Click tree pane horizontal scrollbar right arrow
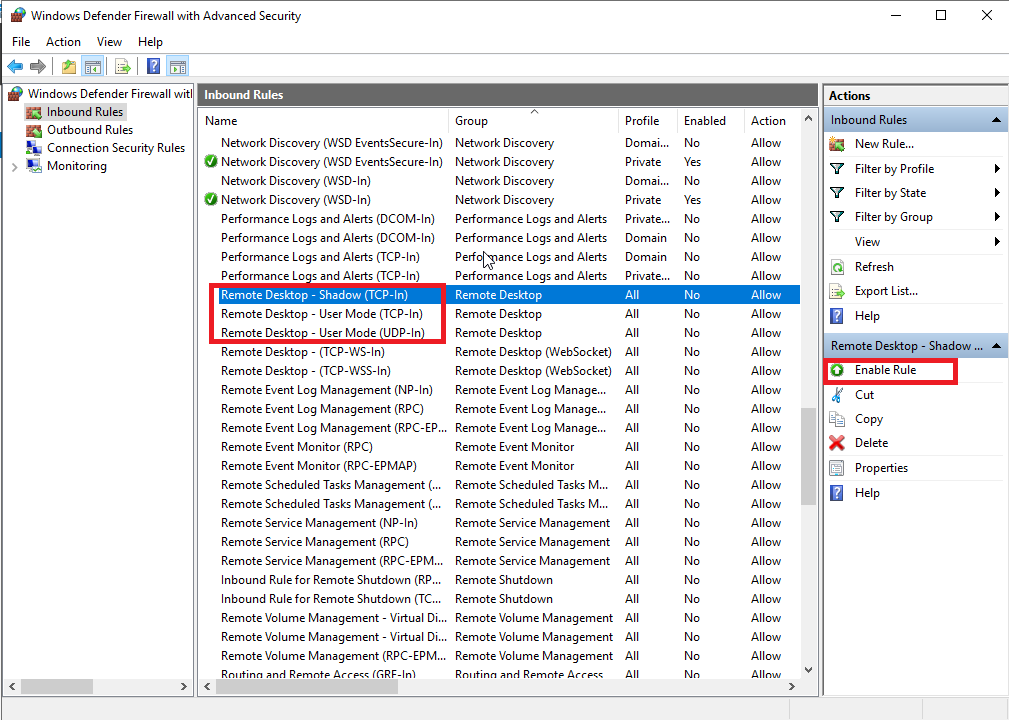Viewport: 1009px width, 720px height. (x=183, y=687)
